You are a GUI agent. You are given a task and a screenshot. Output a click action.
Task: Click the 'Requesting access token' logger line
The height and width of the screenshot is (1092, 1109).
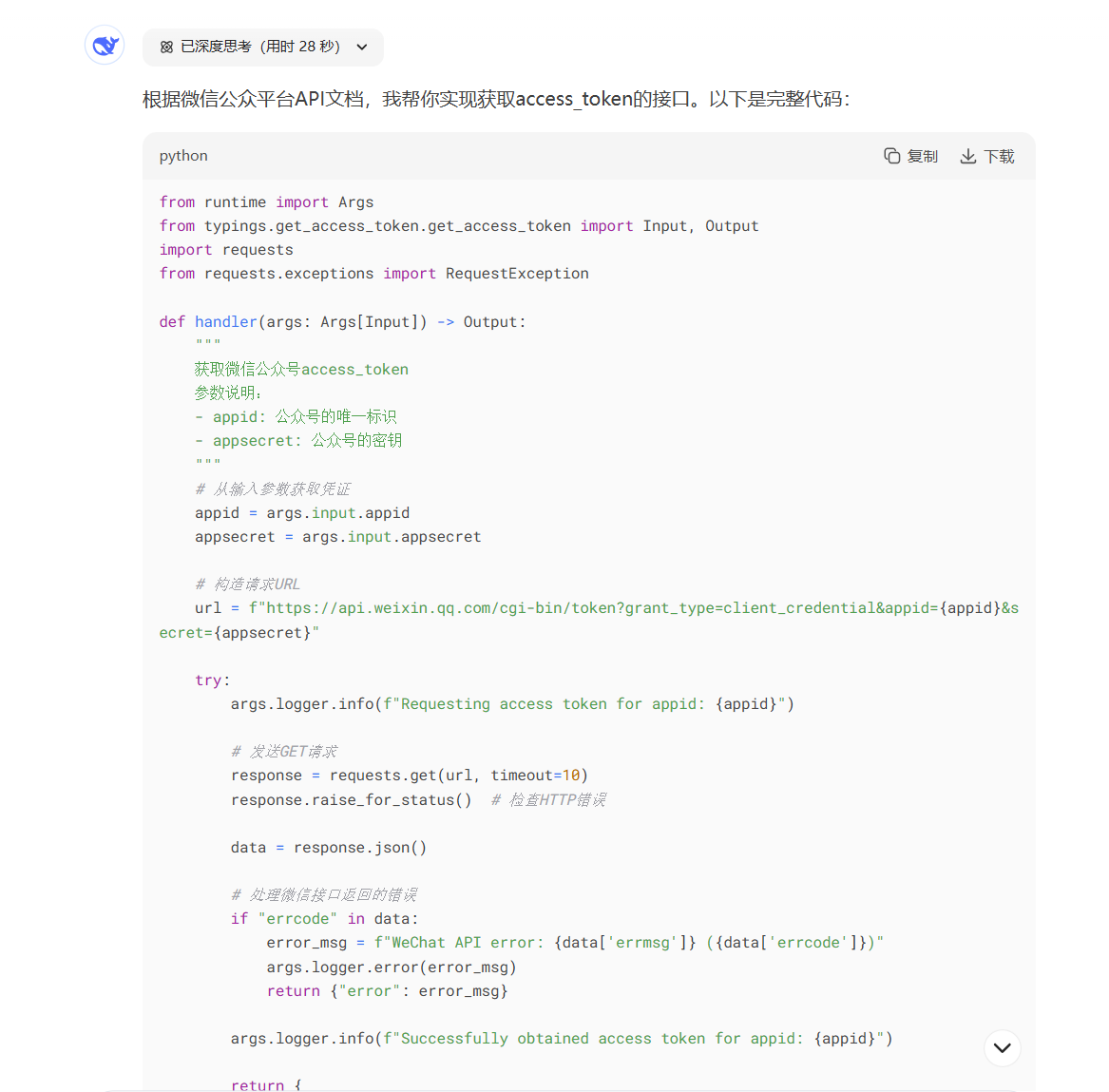pos(512,704)
